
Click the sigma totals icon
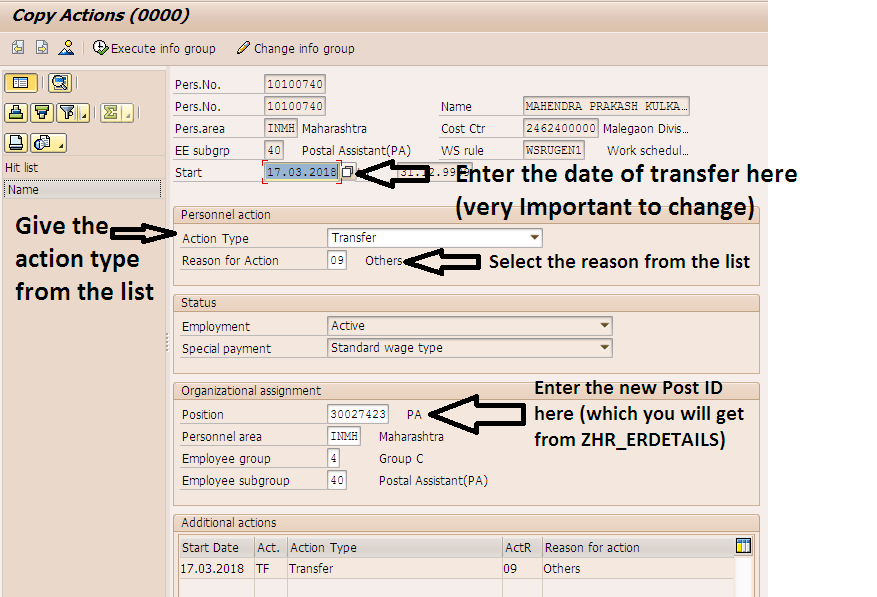tap(112, 111)
